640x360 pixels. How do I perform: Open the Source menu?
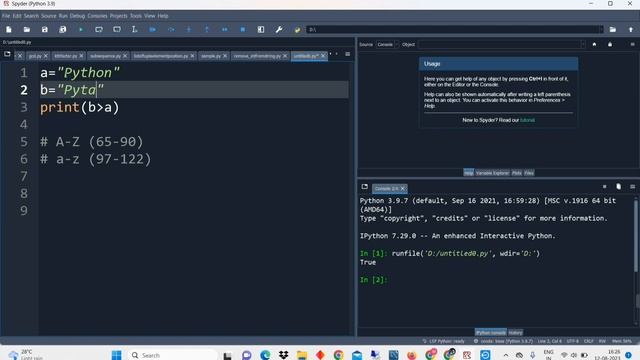pyautogui.click(x=49, y=16)
